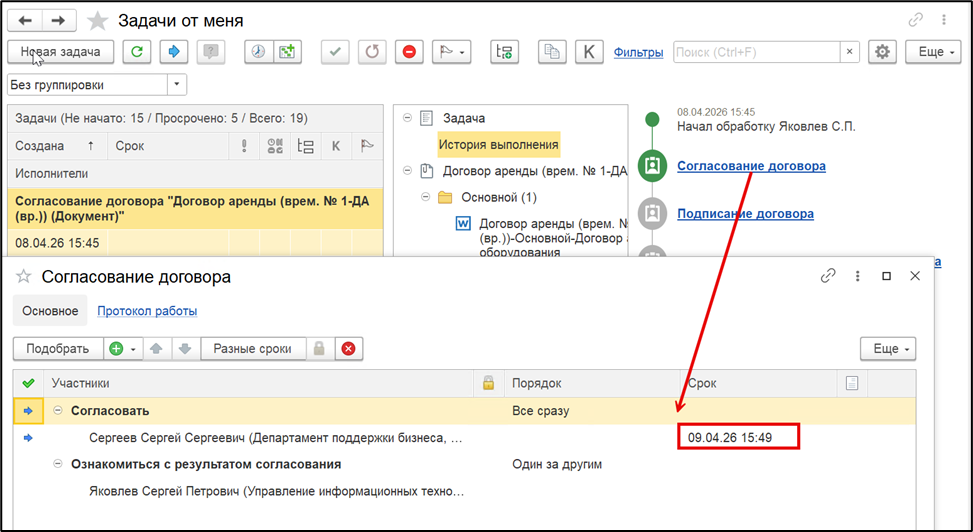
Task: Open Подписание договора link in history
Action: coord(745,214)
